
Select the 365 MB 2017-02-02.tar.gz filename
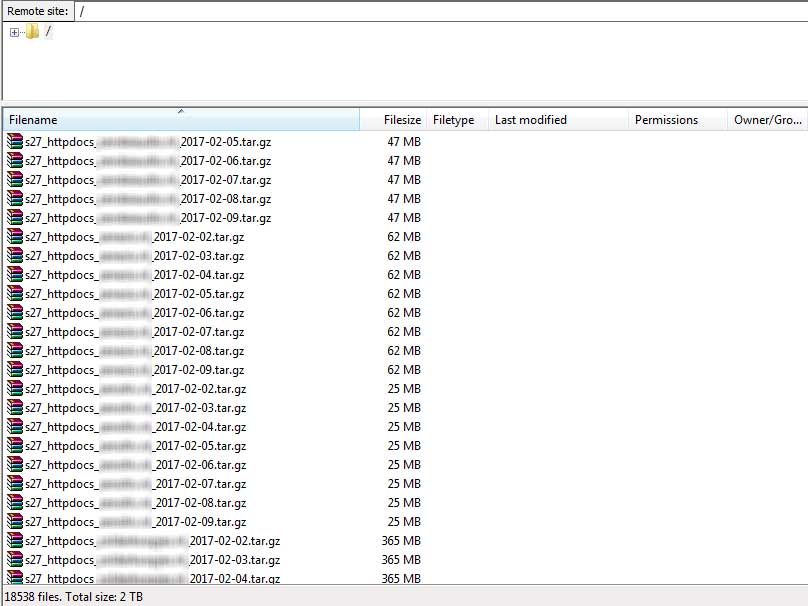coord(152,541)
